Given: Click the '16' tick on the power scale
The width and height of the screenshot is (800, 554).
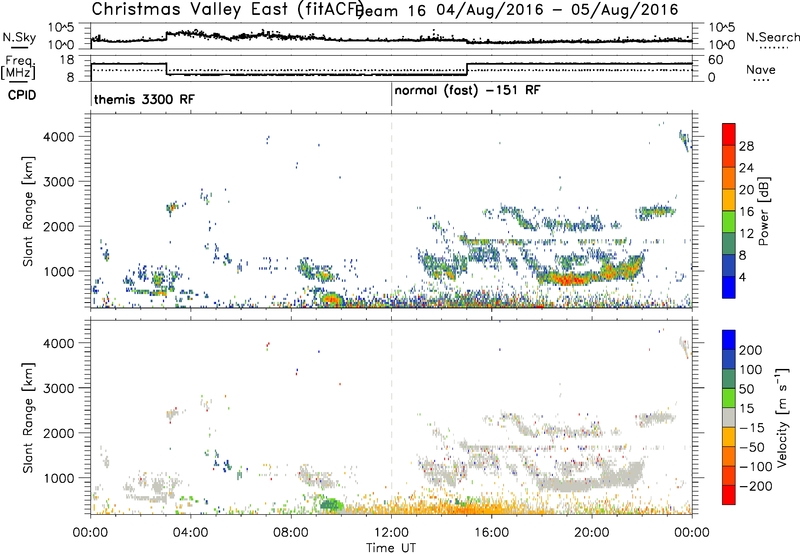Looking at the screenshot, I should tap(746, 211).
